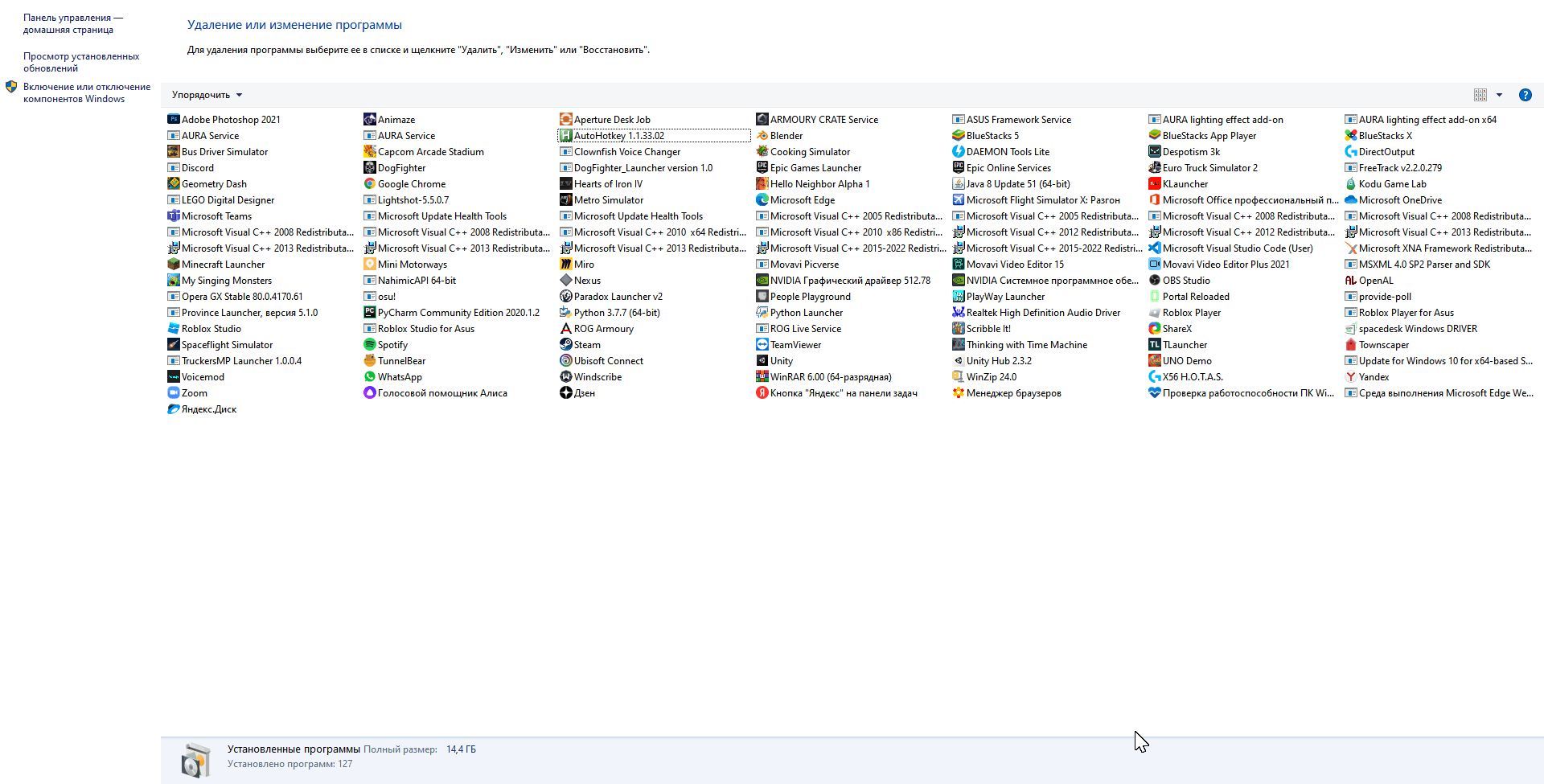Click the Microsoft Visual Studio Code icon
The height and width of the screenshot is (784, 1544).
click(1154, 248)
